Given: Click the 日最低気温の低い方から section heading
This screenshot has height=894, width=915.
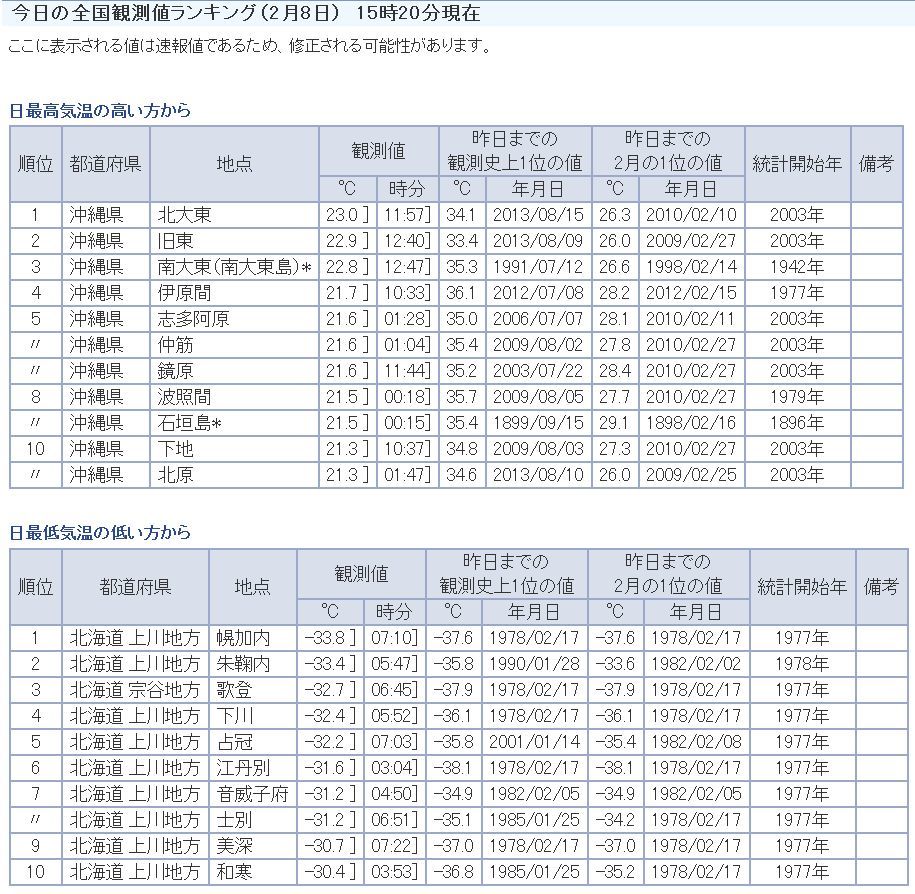Looking at the screenshot, I should [100, 533].
